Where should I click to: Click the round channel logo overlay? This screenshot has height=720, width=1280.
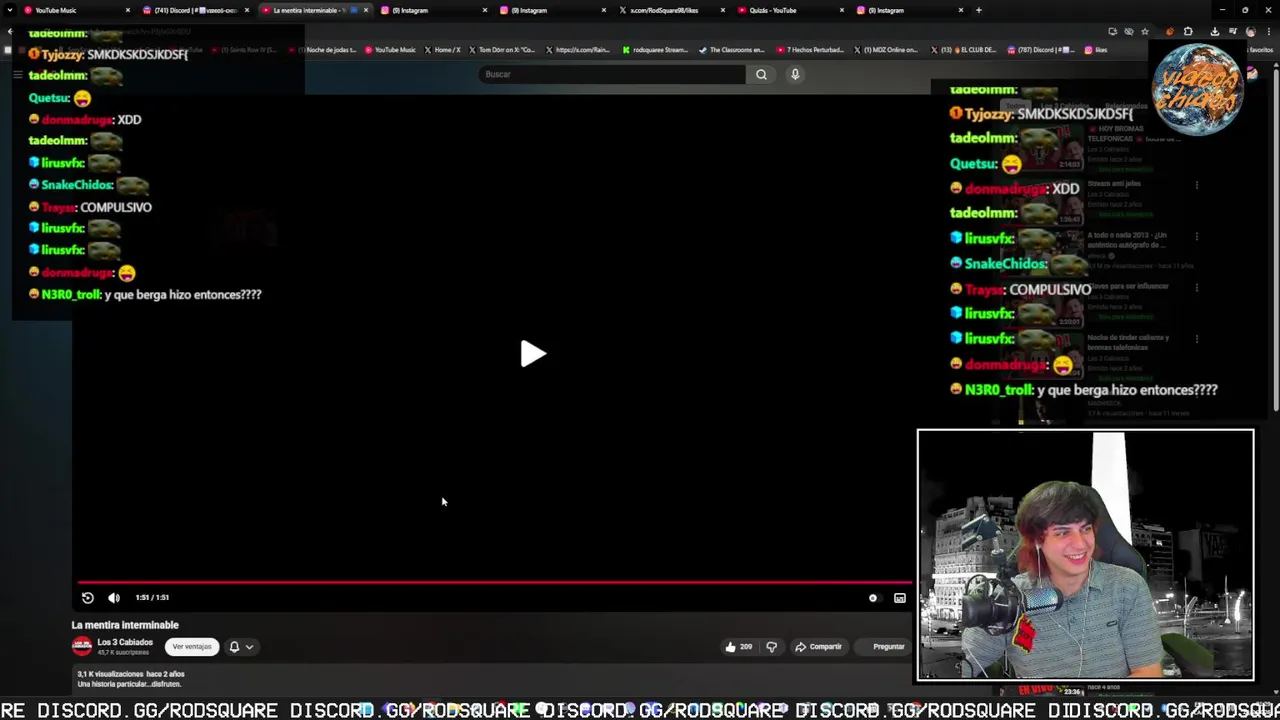point(1197,88)
